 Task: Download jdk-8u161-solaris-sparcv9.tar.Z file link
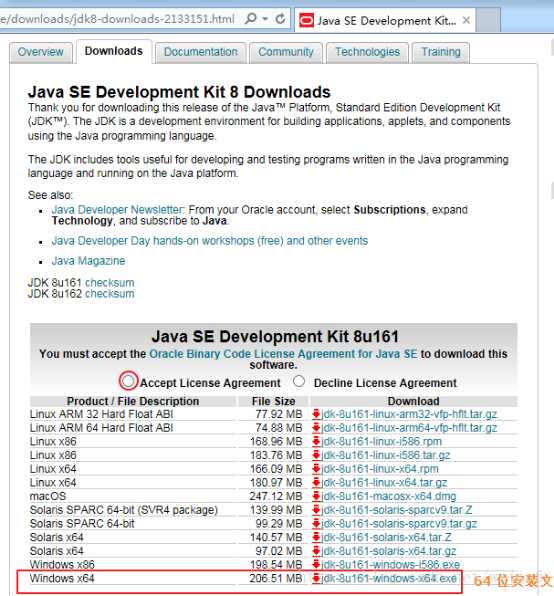(x=397, y=510)
